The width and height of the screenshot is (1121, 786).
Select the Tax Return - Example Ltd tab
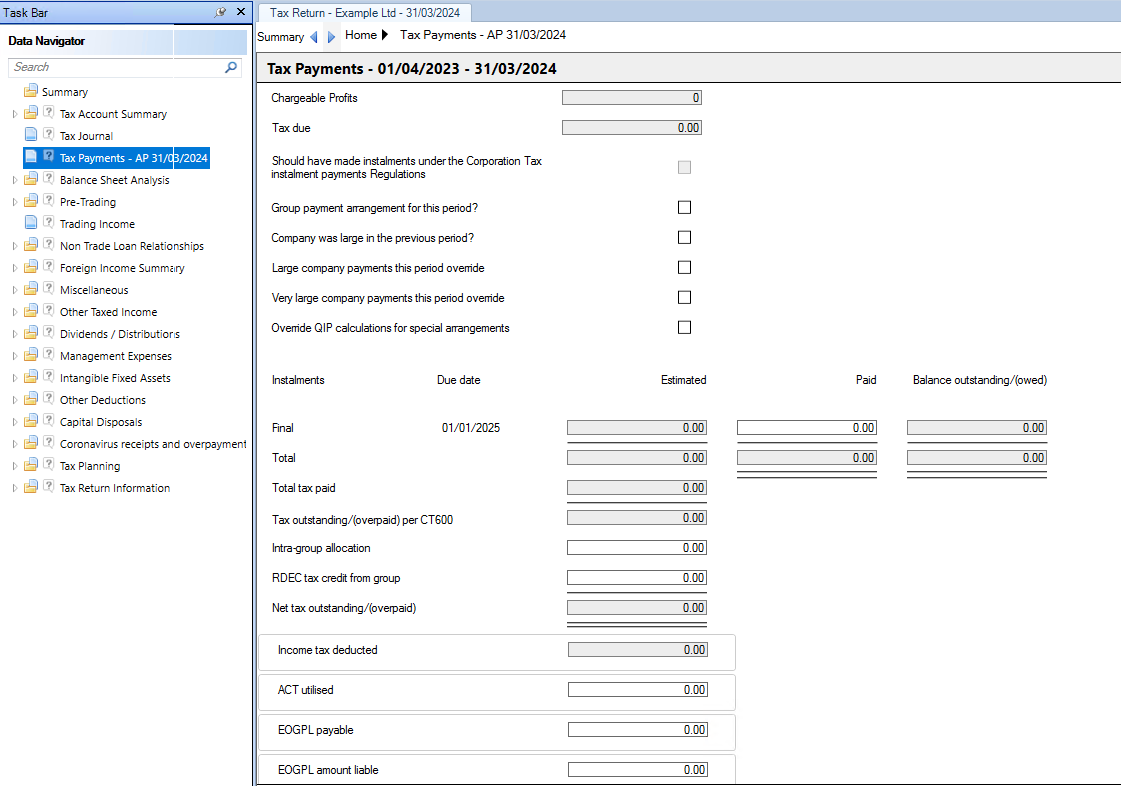click(x=365, y=13)
